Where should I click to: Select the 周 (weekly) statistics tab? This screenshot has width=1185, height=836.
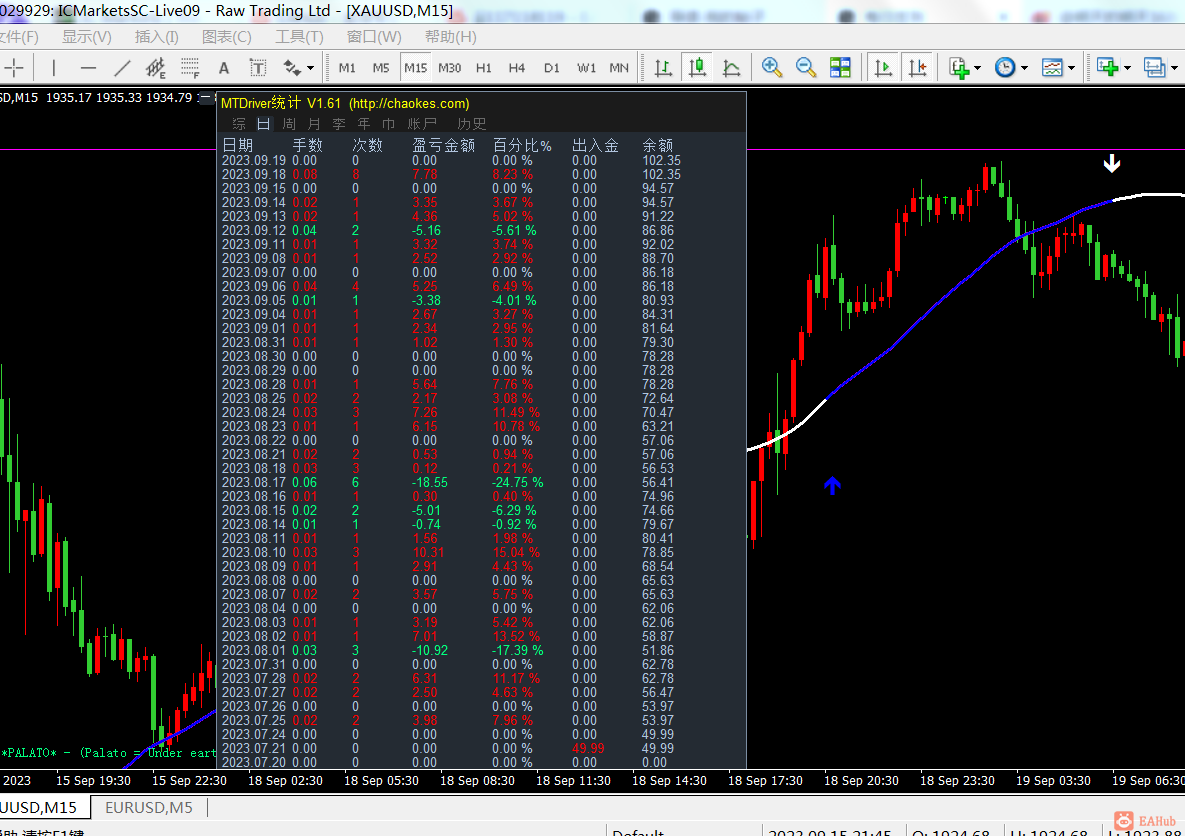coord(289,124)
